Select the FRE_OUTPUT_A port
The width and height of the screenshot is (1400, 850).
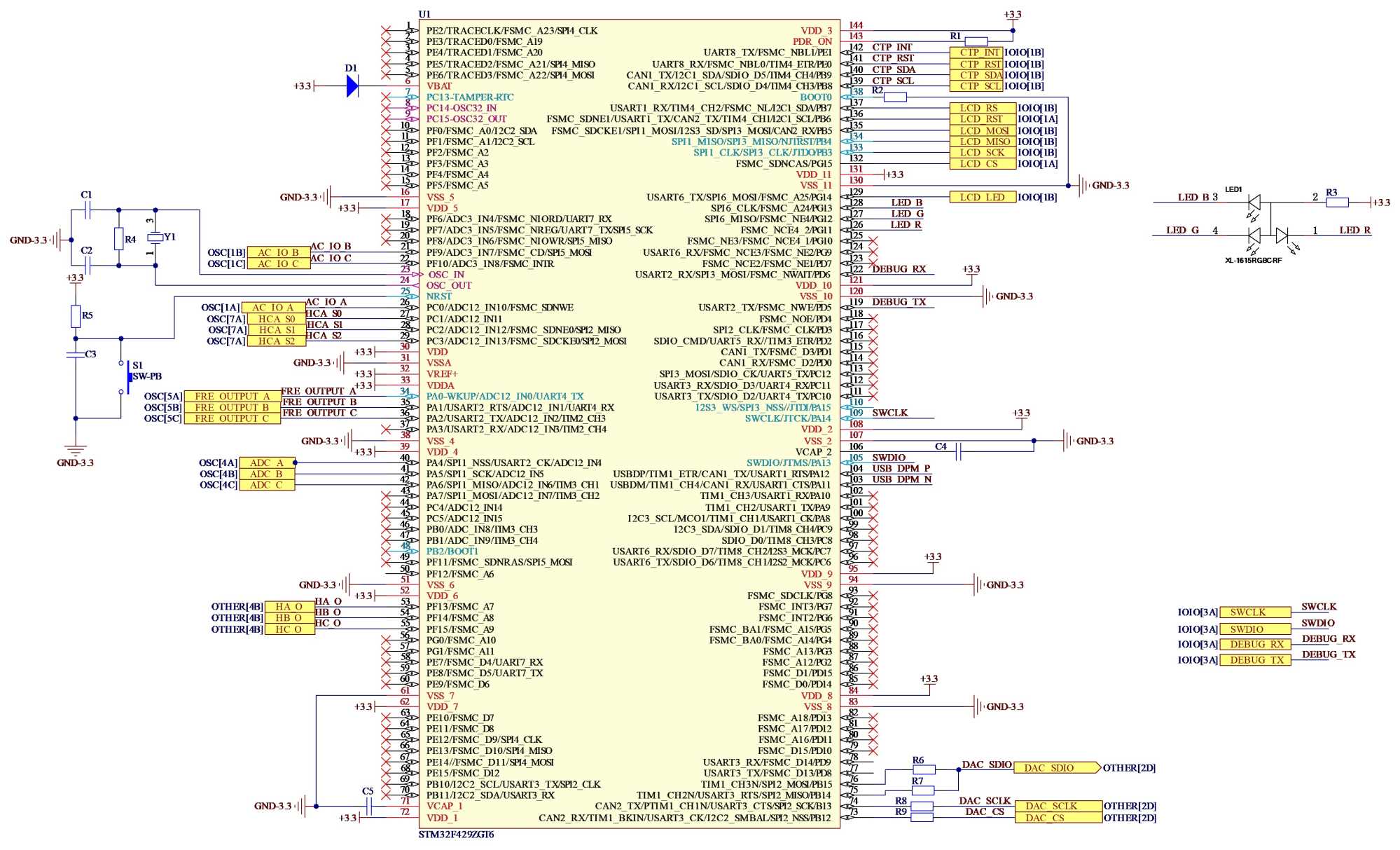tap(232, 397)
